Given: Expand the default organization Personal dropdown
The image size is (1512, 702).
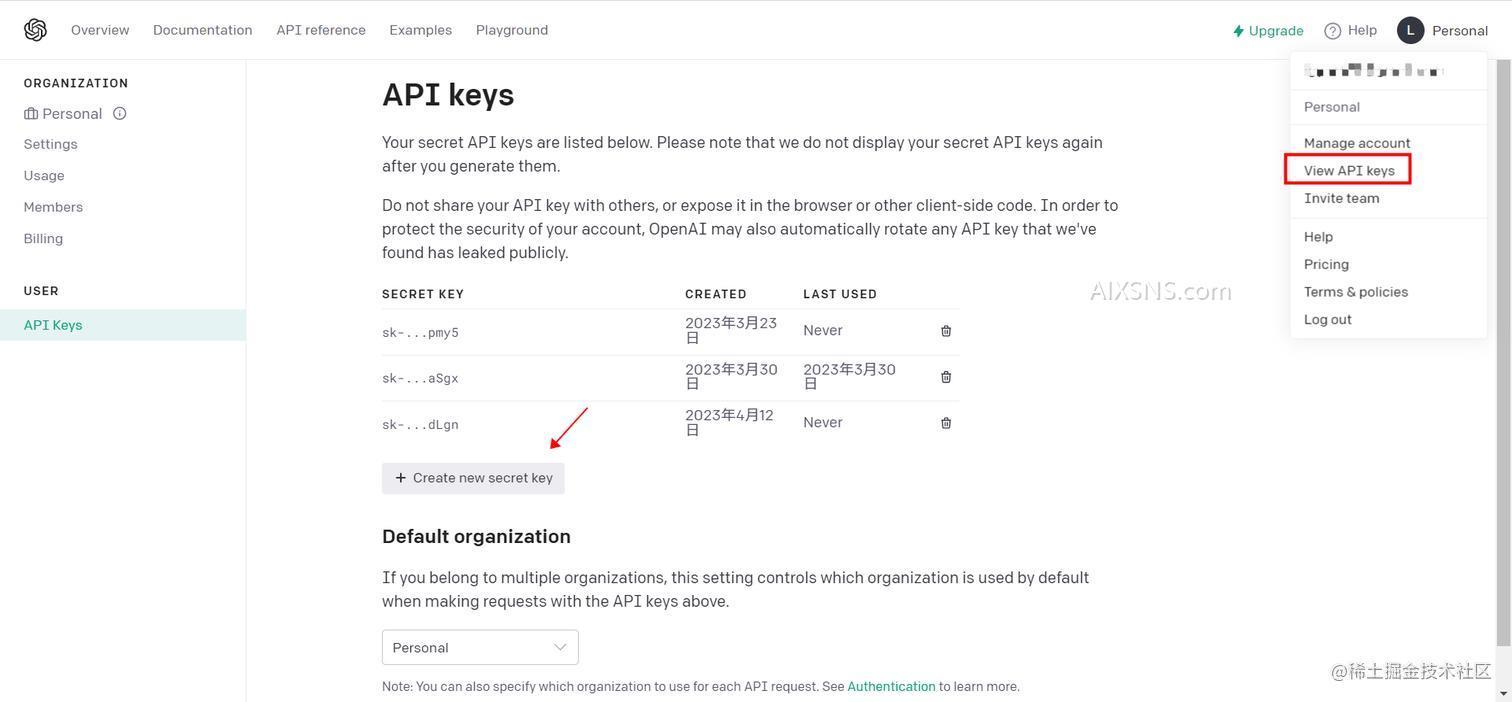Looking at the screenshot, I should coord(480,647).
